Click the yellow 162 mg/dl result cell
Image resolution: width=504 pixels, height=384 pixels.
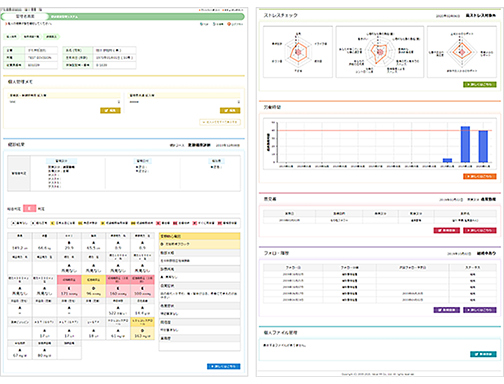143,333
